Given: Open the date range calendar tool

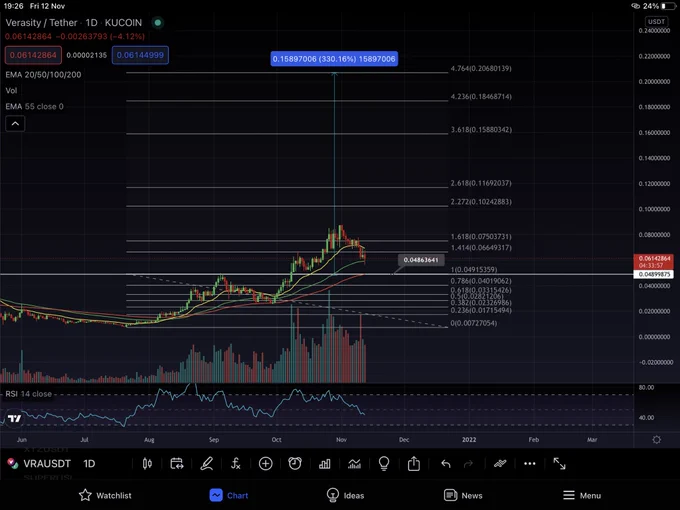Looking at the screenshot, I should pos(177,464).
